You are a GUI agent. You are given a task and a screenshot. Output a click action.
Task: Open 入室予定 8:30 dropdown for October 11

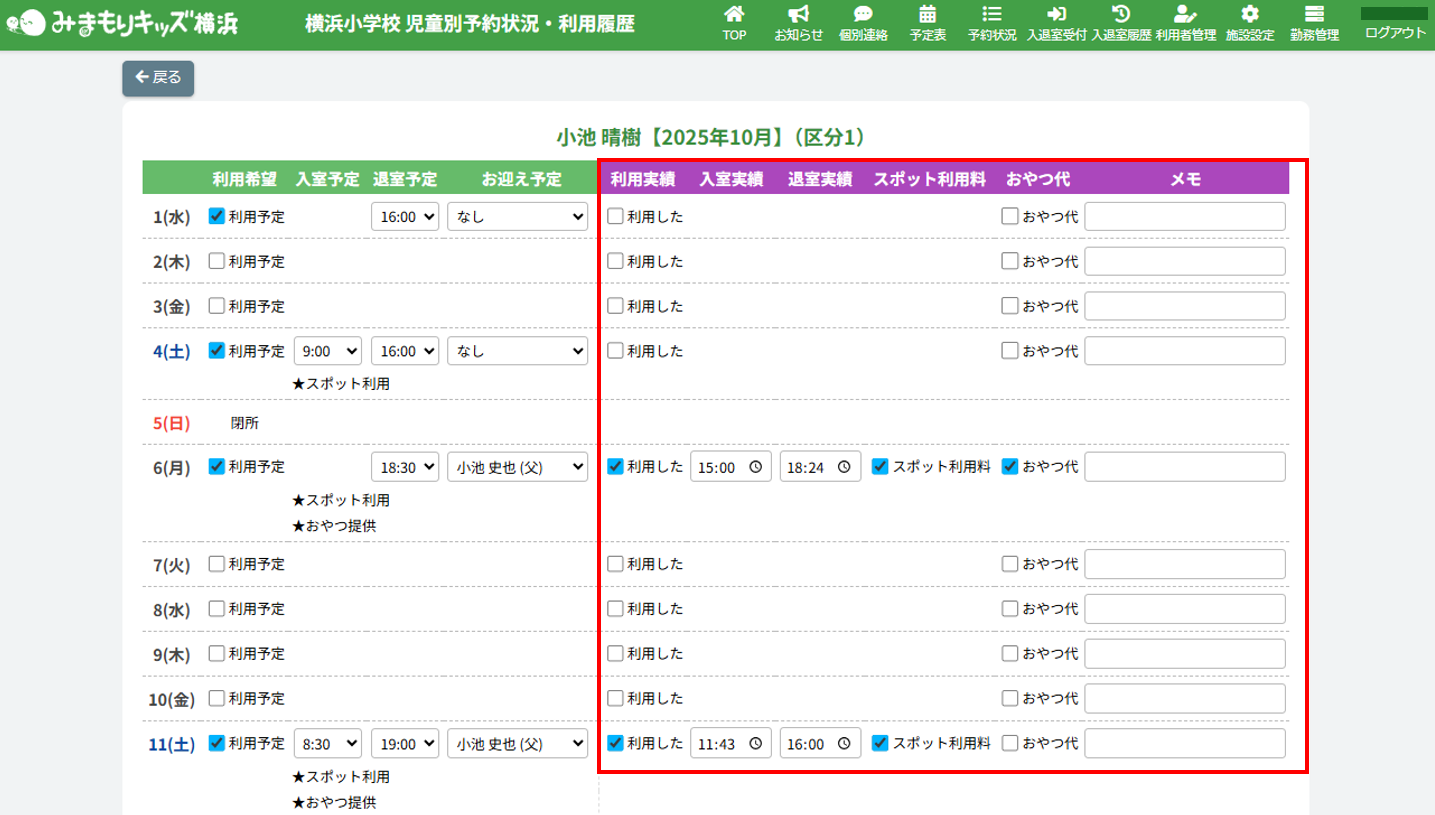click(x=327, y=743)
